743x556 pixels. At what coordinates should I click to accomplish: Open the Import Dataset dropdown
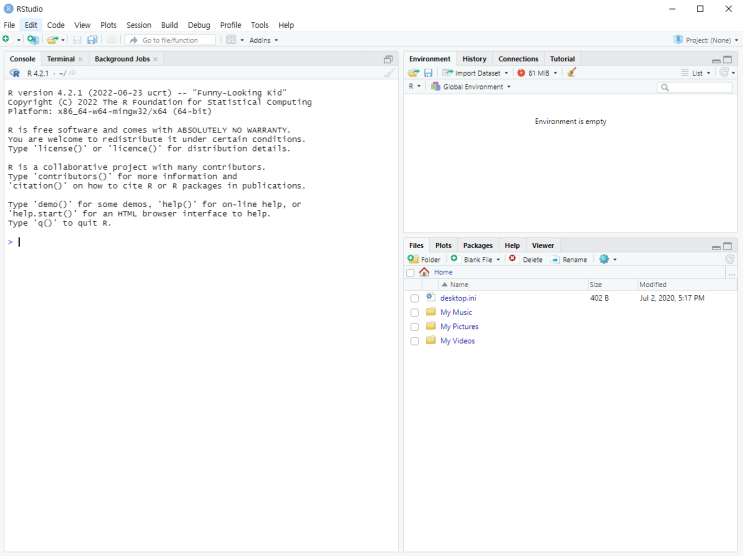476,73
